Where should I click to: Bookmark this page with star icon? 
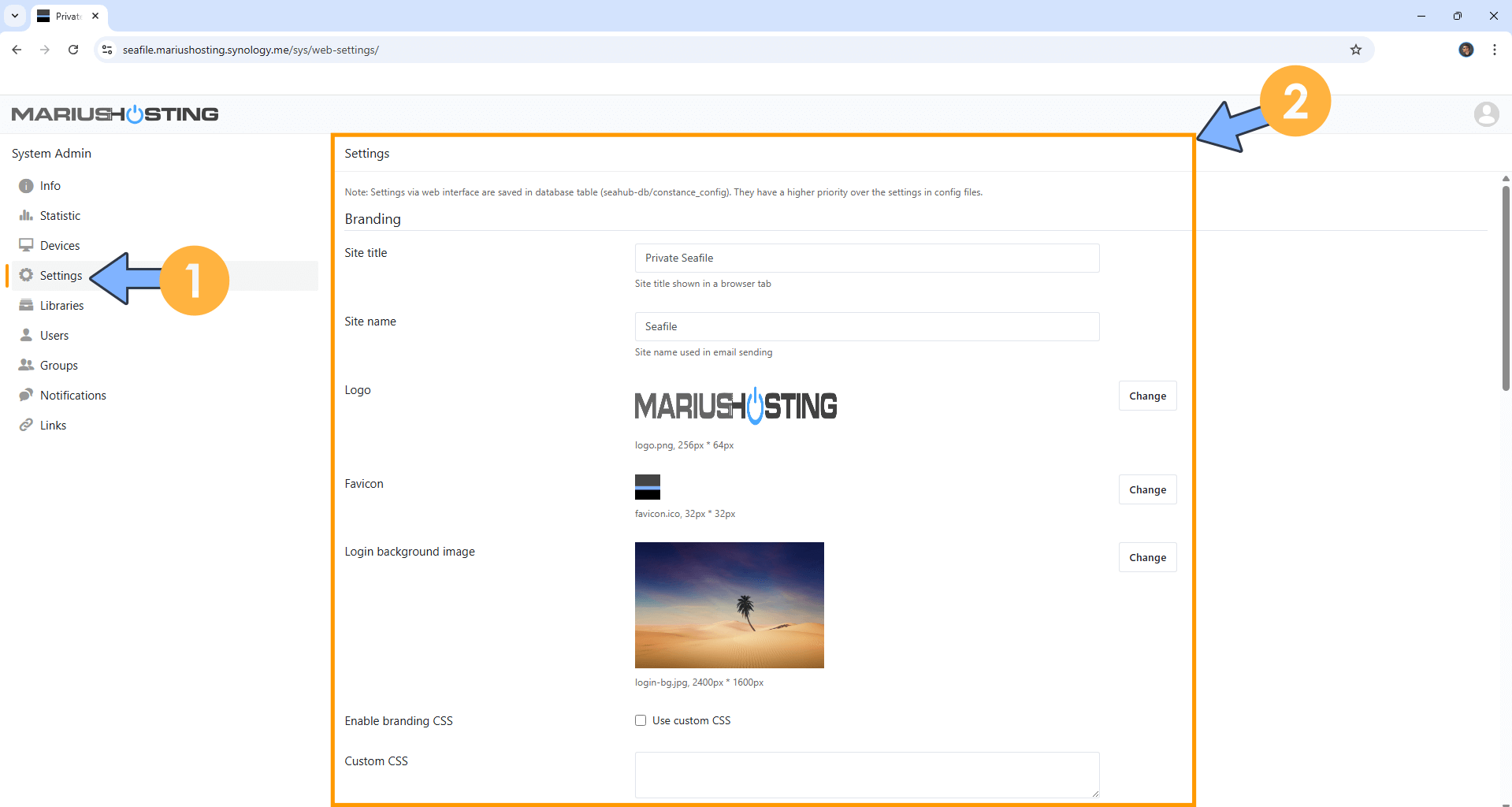[1355, 50]
